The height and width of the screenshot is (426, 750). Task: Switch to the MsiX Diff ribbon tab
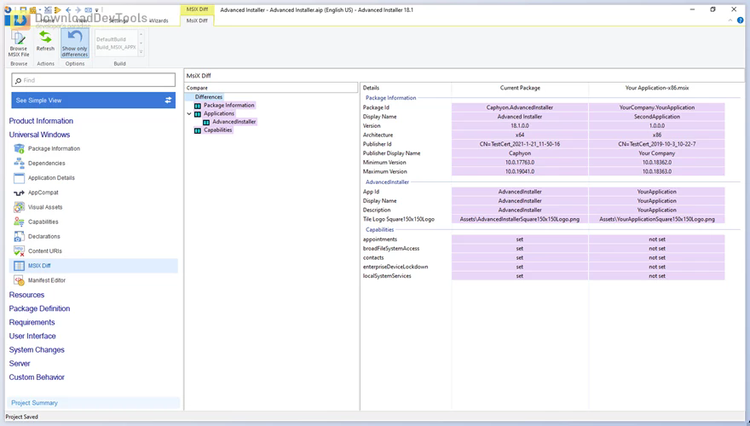[197, 21]
